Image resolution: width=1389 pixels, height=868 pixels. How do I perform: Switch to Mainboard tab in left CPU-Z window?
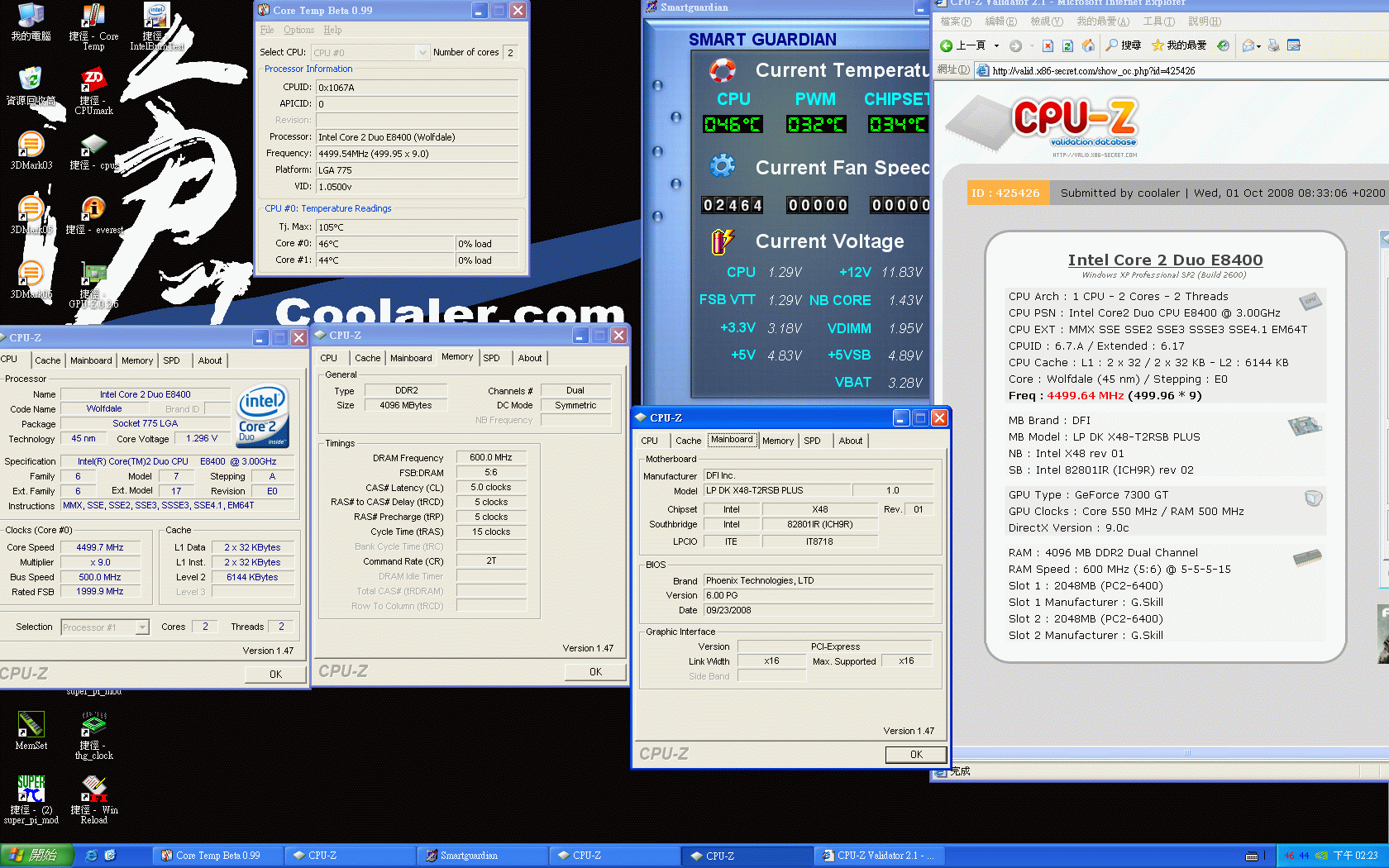pyautogui.click(x=91, y=360)
